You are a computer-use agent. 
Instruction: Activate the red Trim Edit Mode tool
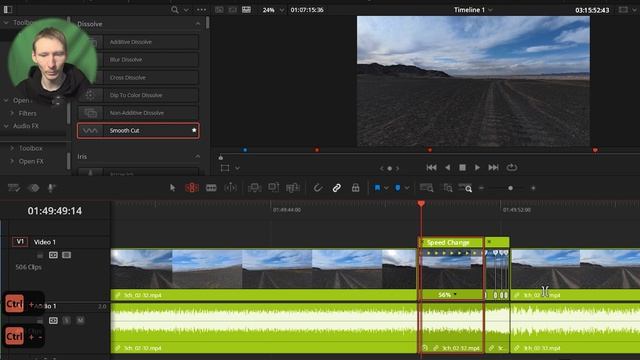click(192, 188)
